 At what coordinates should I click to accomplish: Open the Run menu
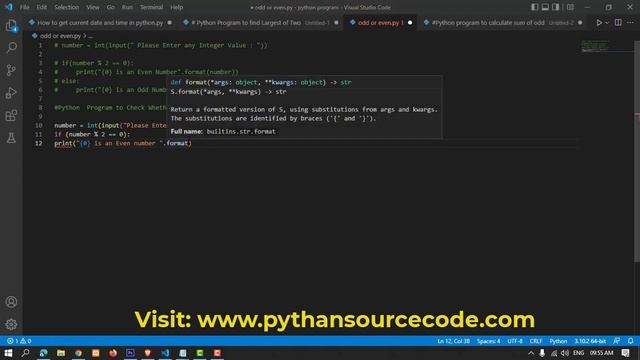pyautogui.click(x=127, y=7)
